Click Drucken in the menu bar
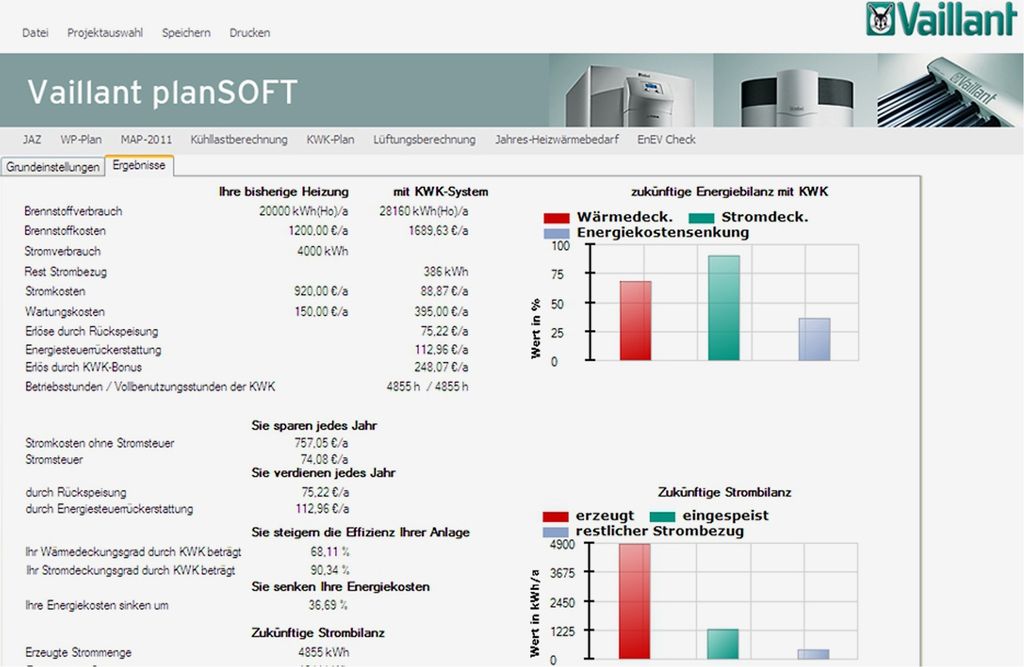Viewport: 1024px width, 667px height. pyautogui.click(x=249, y=33)
